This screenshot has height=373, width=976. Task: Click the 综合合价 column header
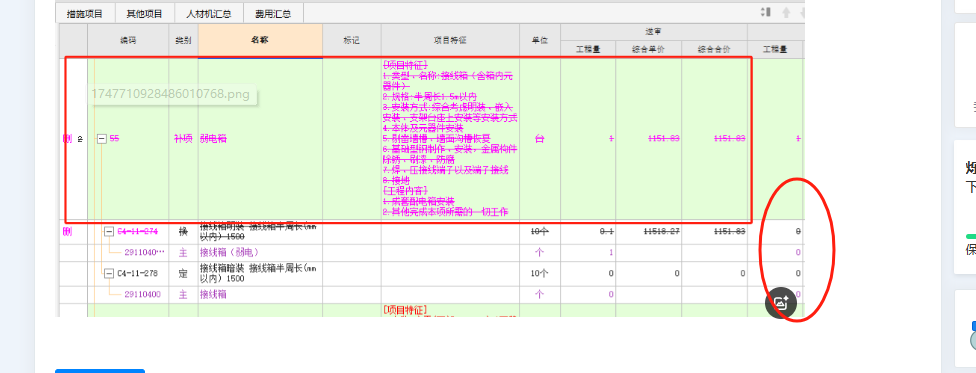(714, 49)
